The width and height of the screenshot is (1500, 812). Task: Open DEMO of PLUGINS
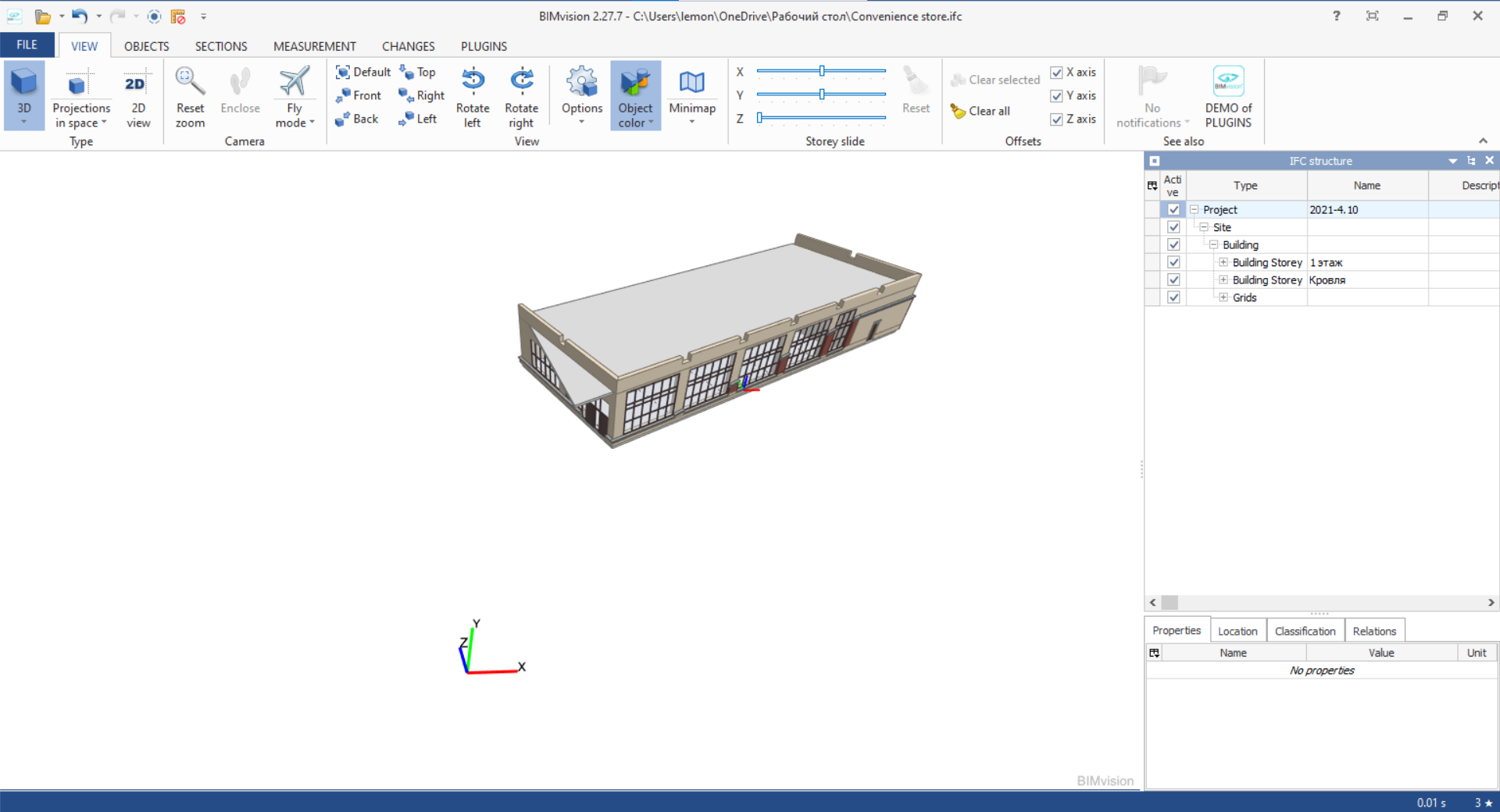coord(1228,97)
